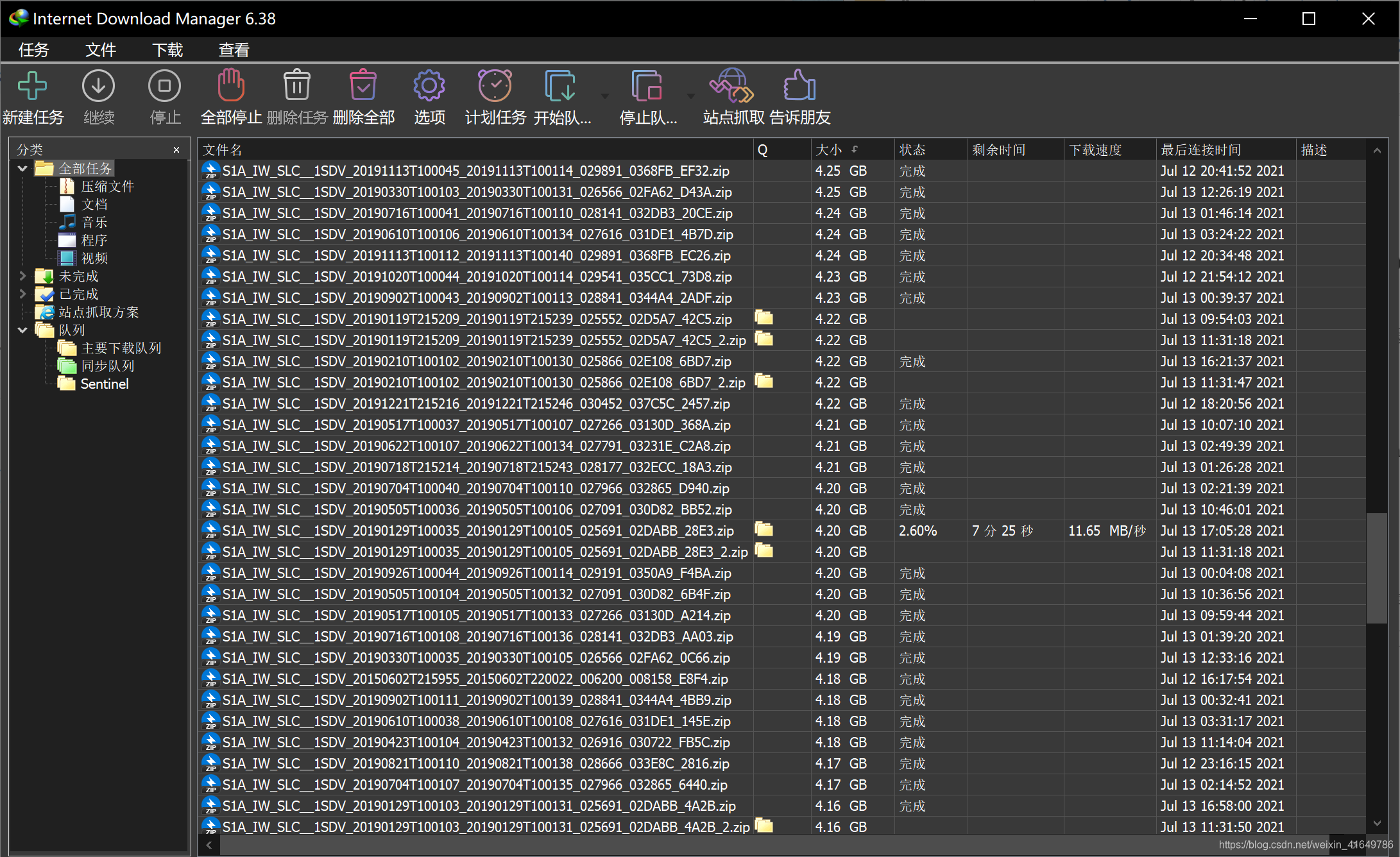Click the 站点抓取 site grabber icon

tap(731, 87)
